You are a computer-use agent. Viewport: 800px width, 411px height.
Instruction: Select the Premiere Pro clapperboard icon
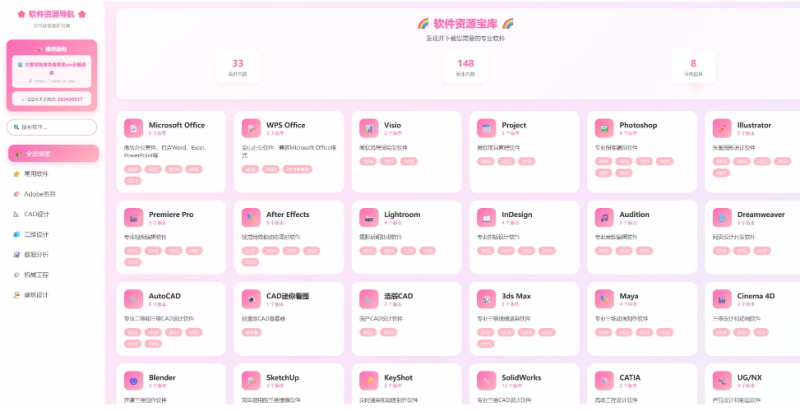pos(133,218)
